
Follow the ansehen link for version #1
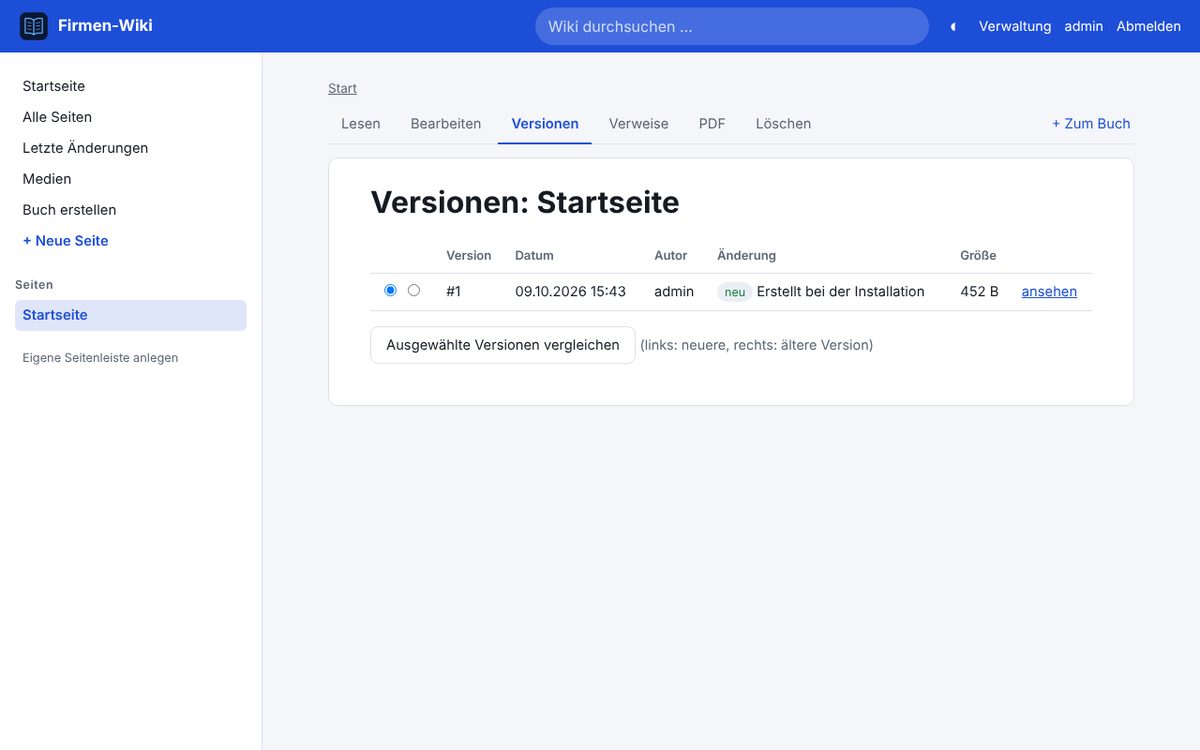coord(1049,292)
